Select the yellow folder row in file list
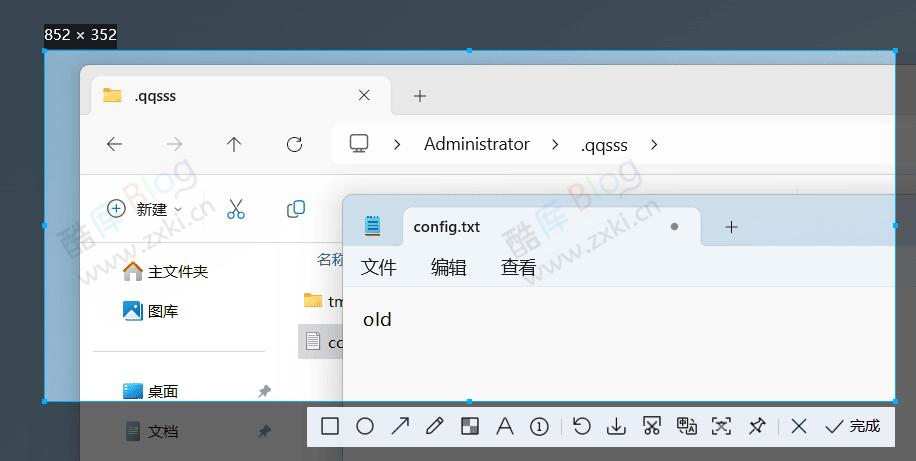Viewport: 916px width, 461px height. tap(322, 301)
